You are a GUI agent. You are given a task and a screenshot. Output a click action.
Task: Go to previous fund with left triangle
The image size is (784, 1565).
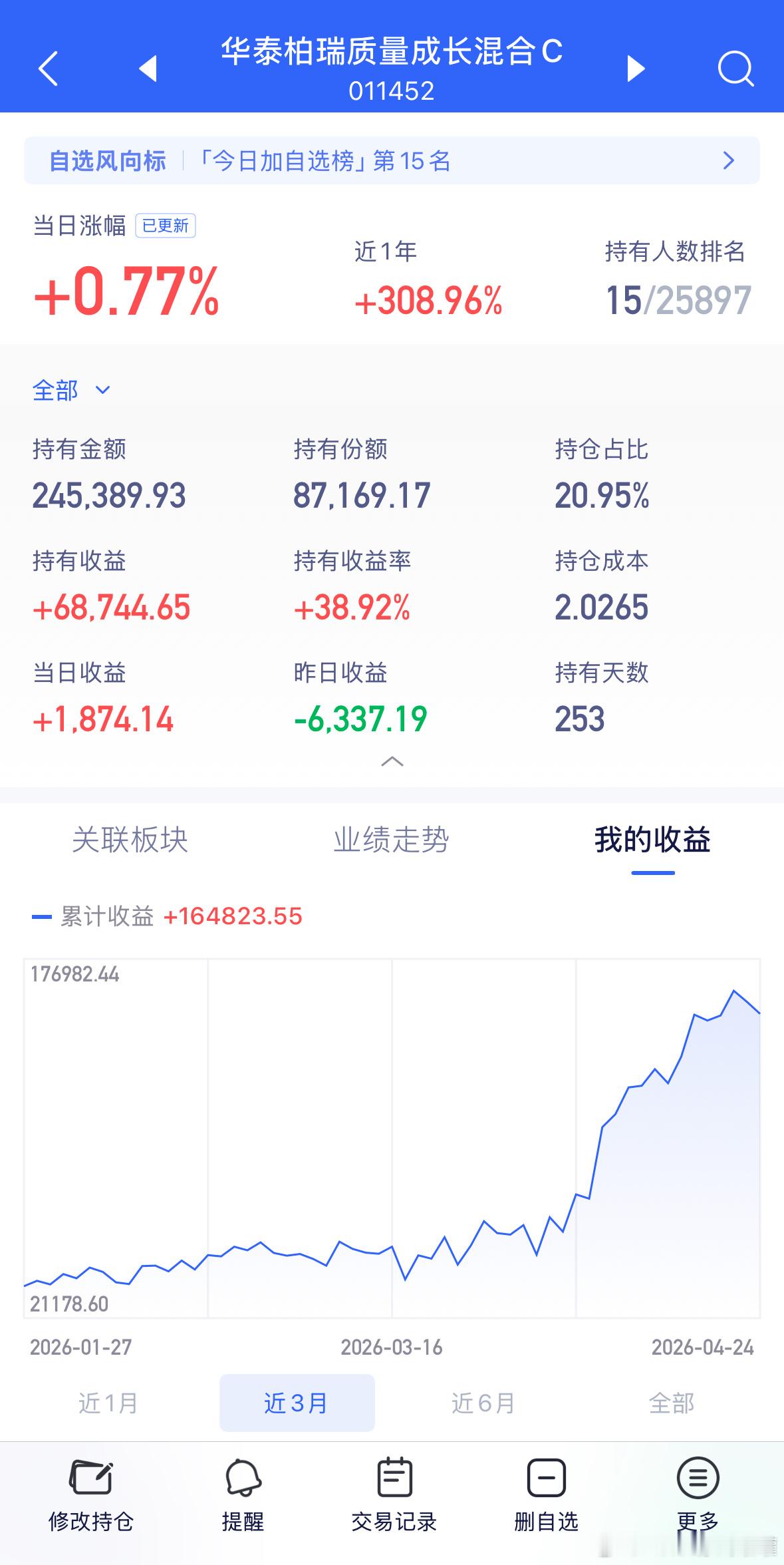pos(148,68)
